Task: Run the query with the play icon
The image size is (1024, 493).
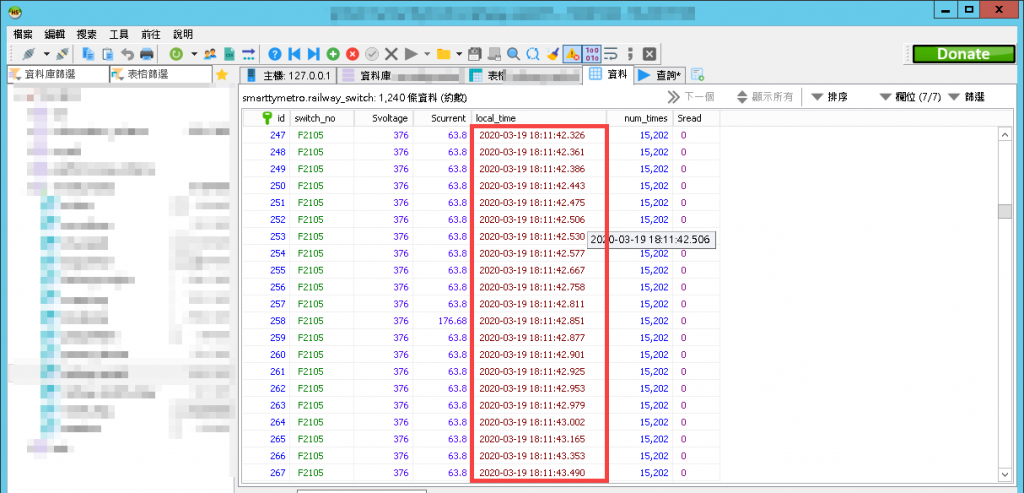Action: pyautogui.click(x=411, y=54)
